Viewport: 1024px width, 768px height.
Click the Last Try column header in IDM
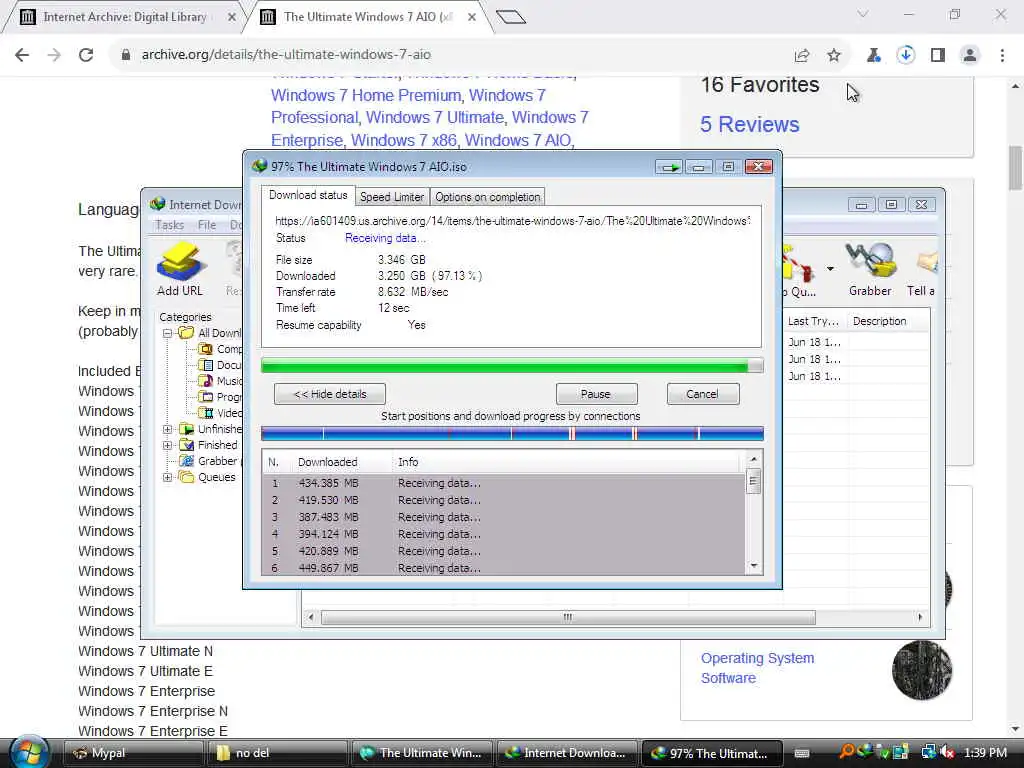(x=812, y=321)
